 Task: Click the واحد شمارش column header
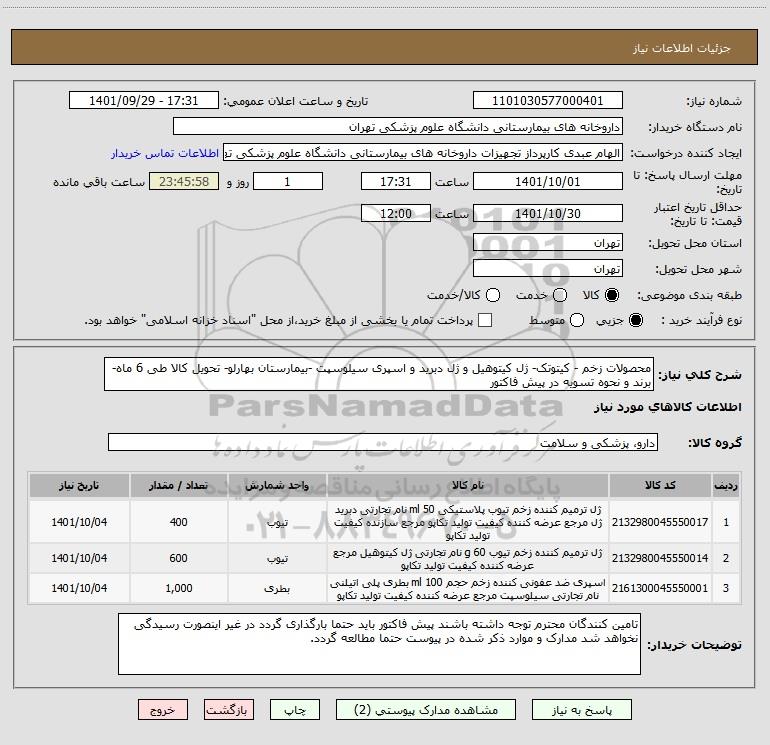pos(277,486)
